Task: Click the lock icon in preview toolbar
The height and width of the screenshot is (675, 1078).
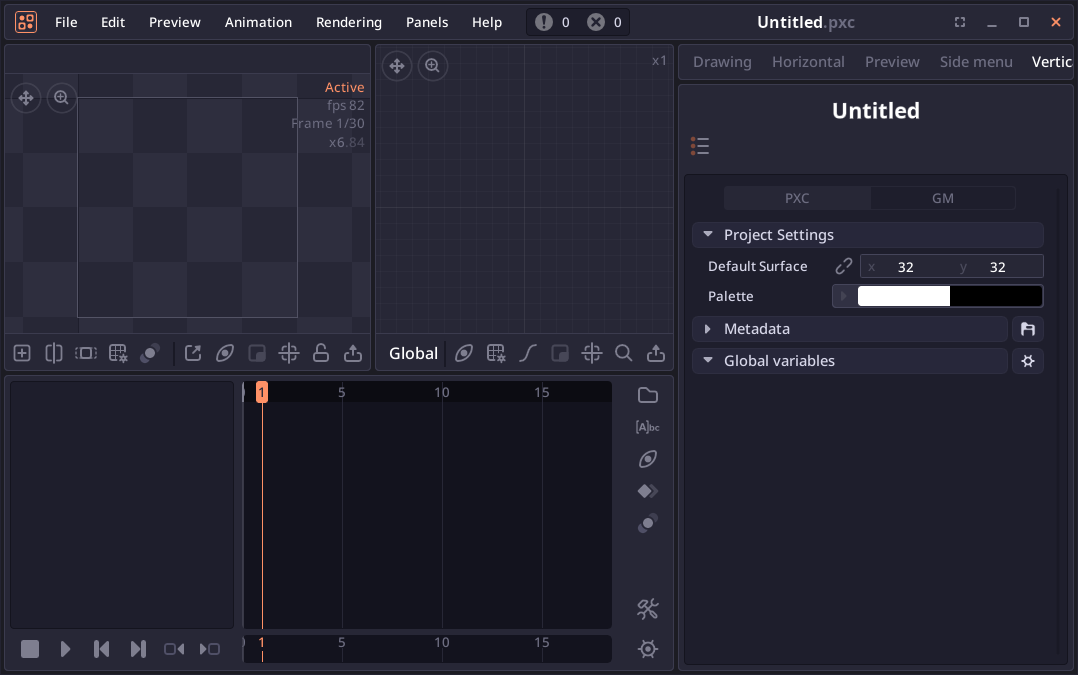Action: [321, 353]
